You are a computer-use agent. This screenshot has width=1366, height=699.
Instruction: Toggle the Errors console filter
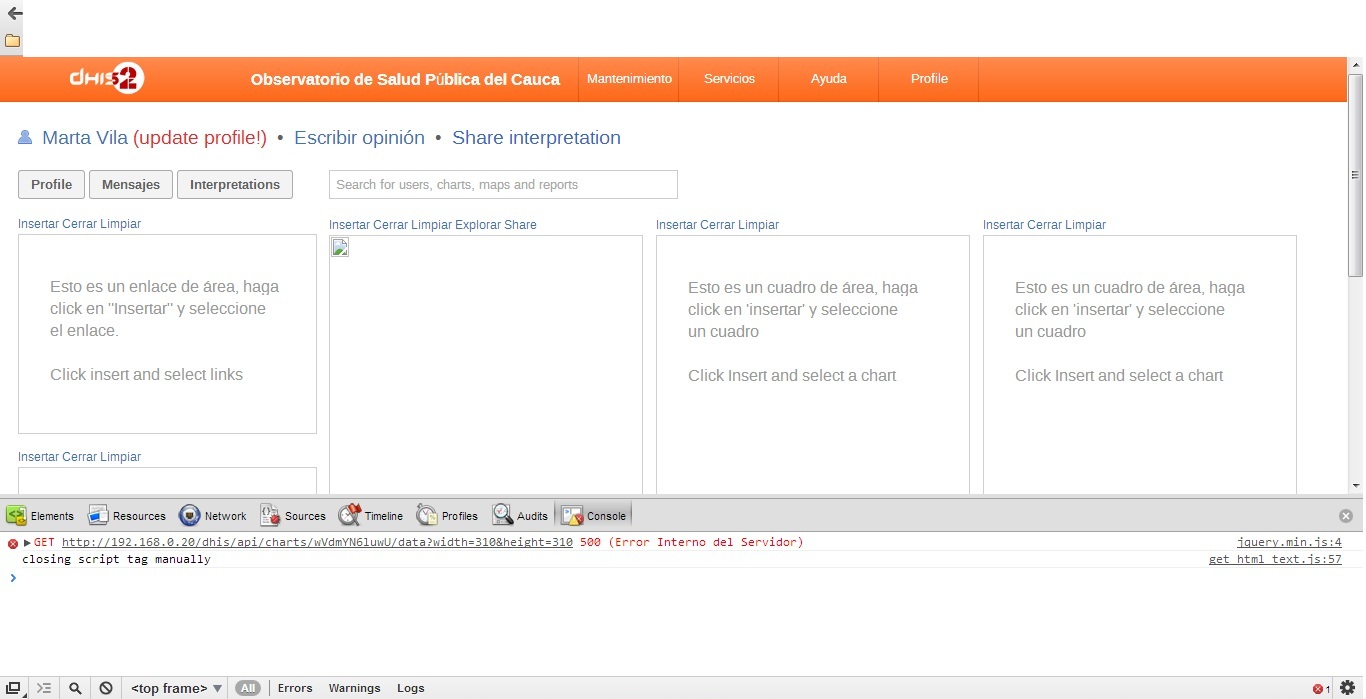(295, 688)
